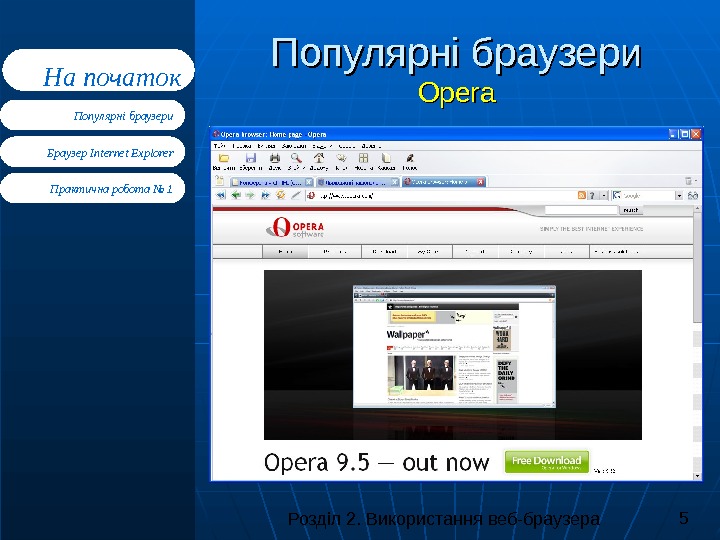Click the Rewind double-arrow navigation icon
This screenshot has width=720, height=540.
click(220, 195)
